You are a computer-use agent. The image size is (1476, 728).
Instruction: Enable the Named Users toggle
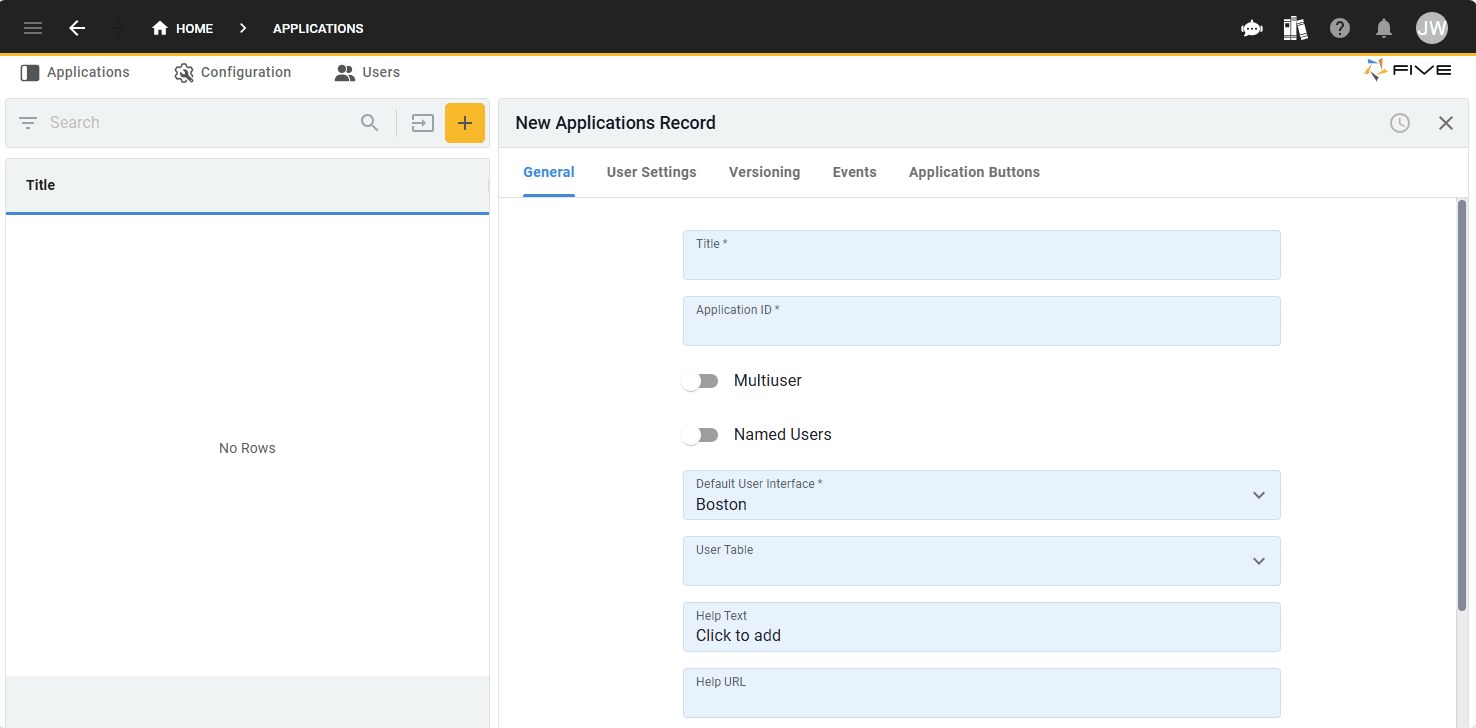(x=700, y=435)
